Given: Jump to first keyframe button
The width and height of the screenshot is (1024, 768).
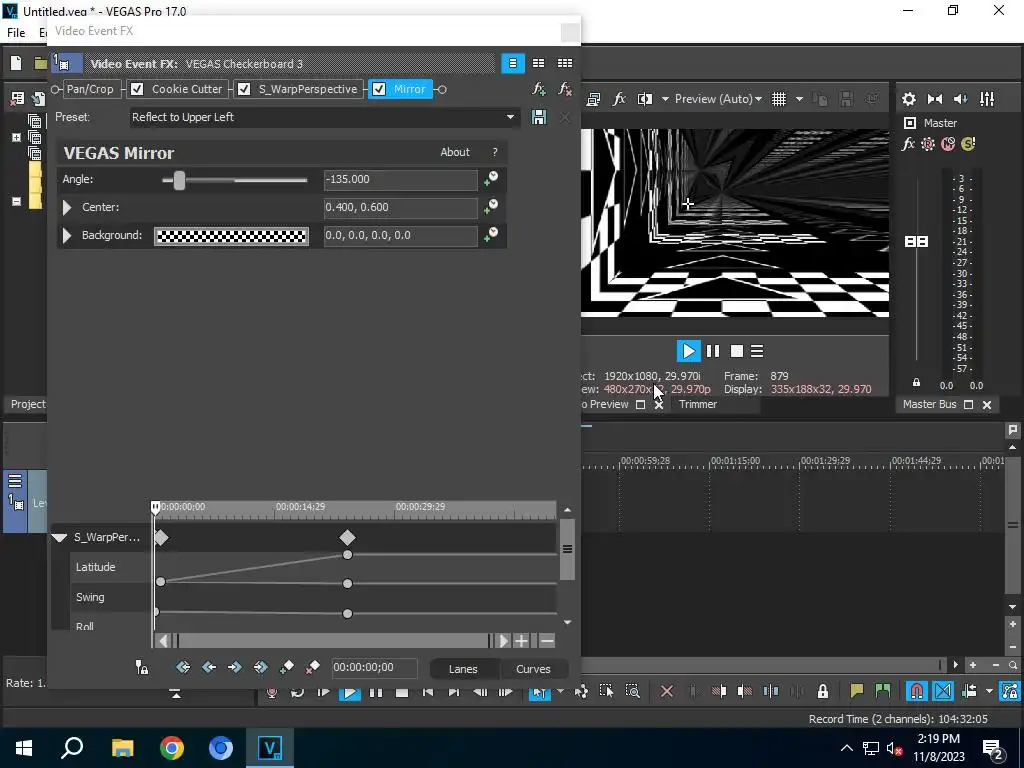Looking at the screenshot, I should pos(183,667).
